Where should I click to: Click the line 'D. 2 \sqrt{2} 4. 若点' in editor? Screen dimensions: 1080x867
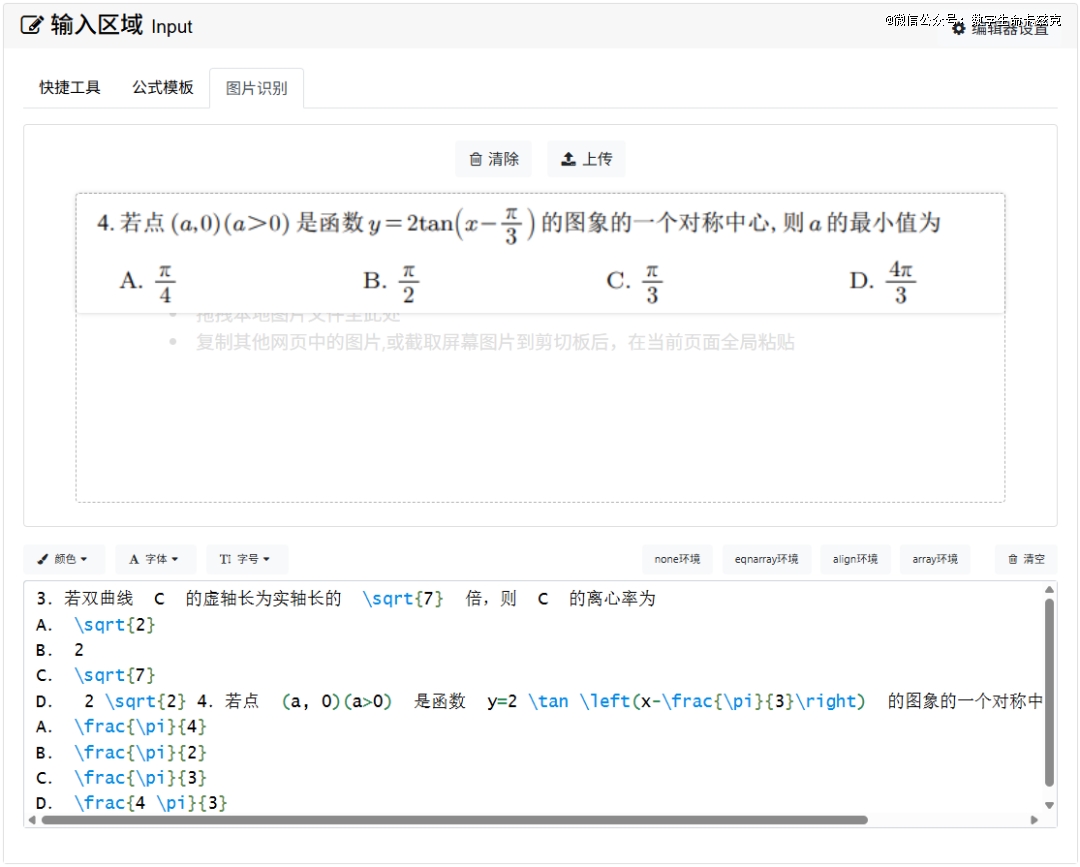coord(539,701)
